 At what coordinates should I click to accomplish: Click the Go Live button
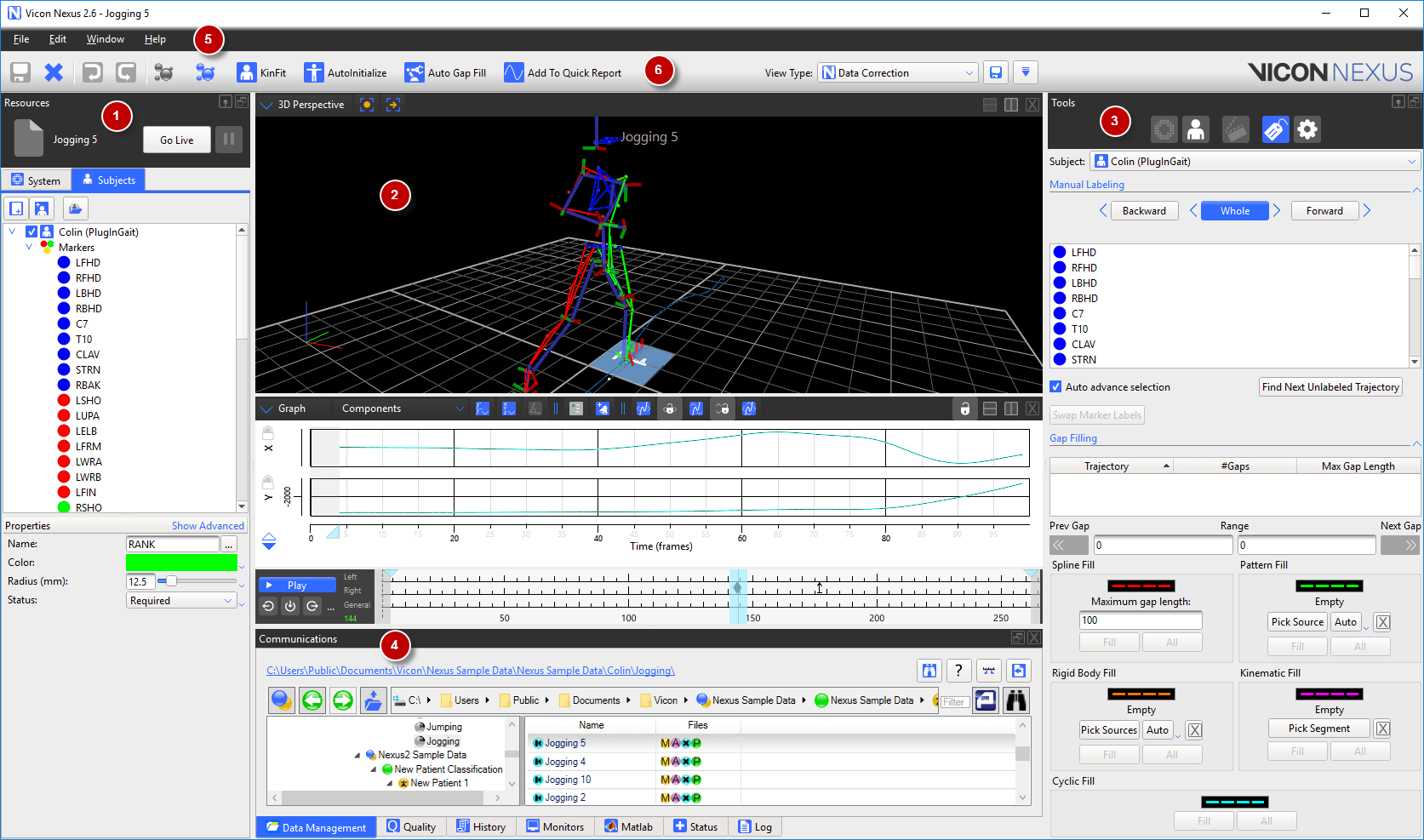[176, 140]
